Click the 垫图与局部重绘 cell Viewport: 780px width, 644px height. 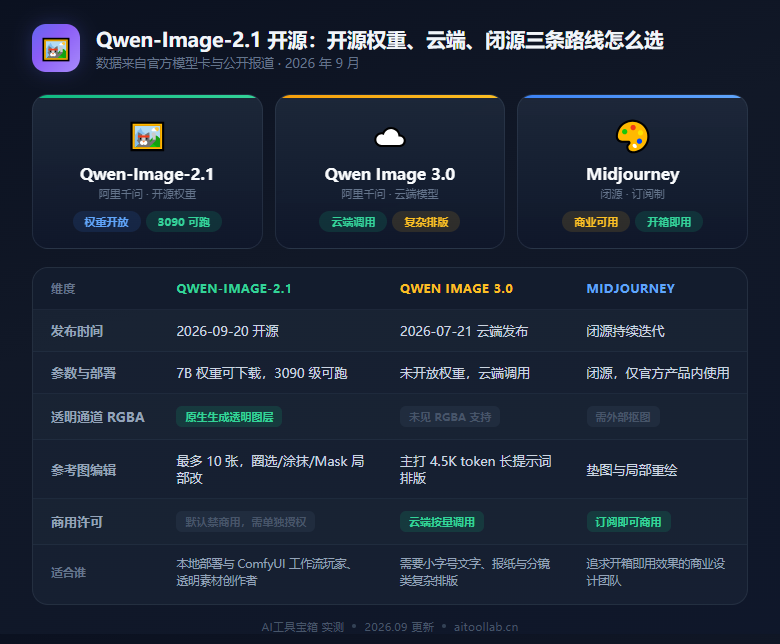click(x=632, y=470)
